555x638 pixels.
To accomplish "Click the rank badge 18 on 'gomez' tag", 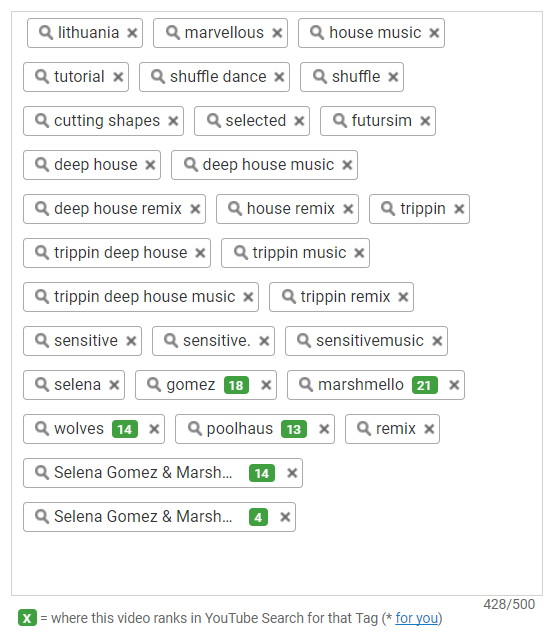I will (x=236, y=385).
